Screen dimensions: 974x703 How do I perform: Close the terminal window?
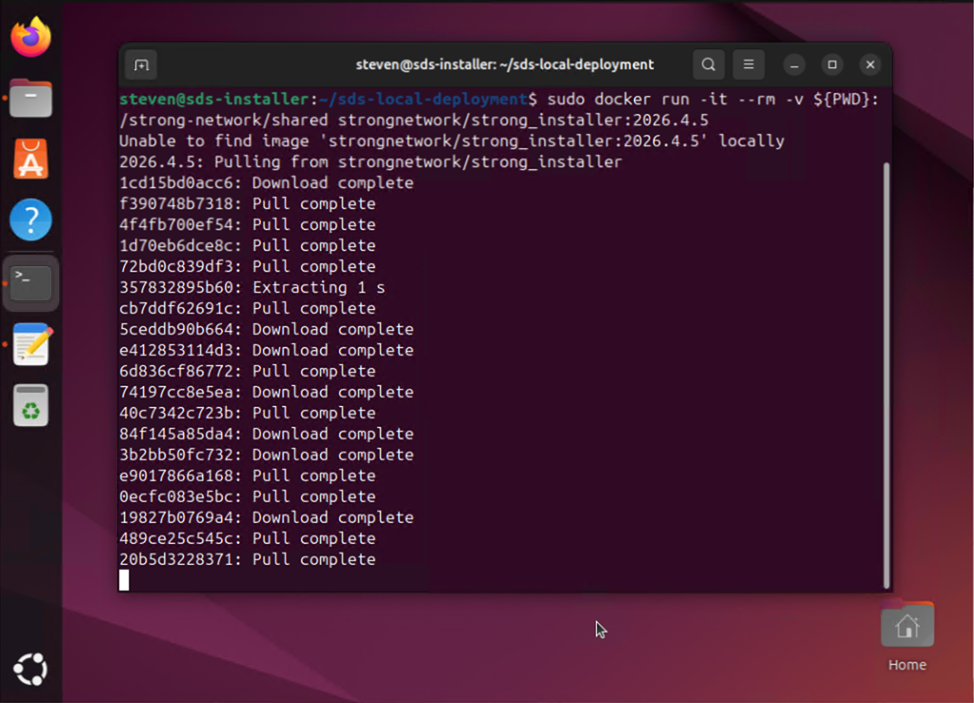point(870,65)
